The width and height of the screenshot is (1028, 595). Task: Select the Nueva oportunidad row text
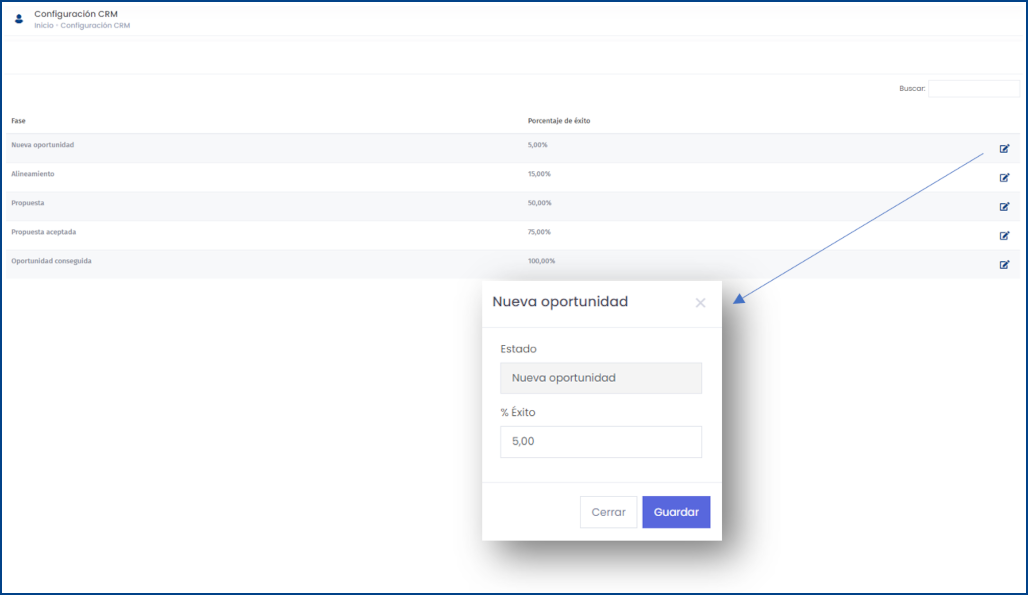click(x=43, y=145)
